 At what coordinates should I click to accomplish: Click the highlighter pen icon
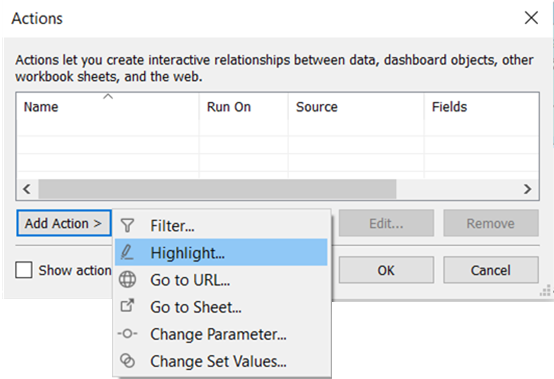point(127,252)
